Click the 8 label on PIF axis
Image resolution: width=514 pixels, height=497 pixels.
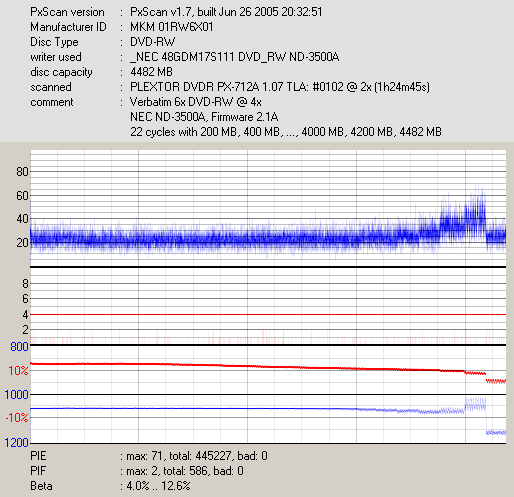coord(25,284)
